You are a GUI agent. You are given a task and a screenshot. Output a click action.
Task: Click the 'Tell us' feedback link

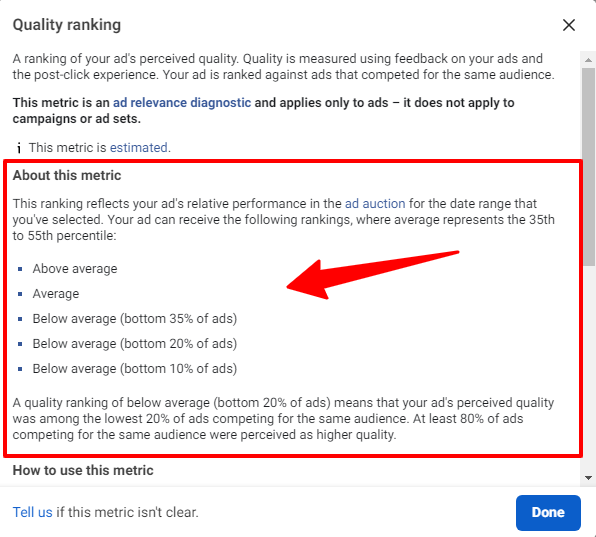32,512
